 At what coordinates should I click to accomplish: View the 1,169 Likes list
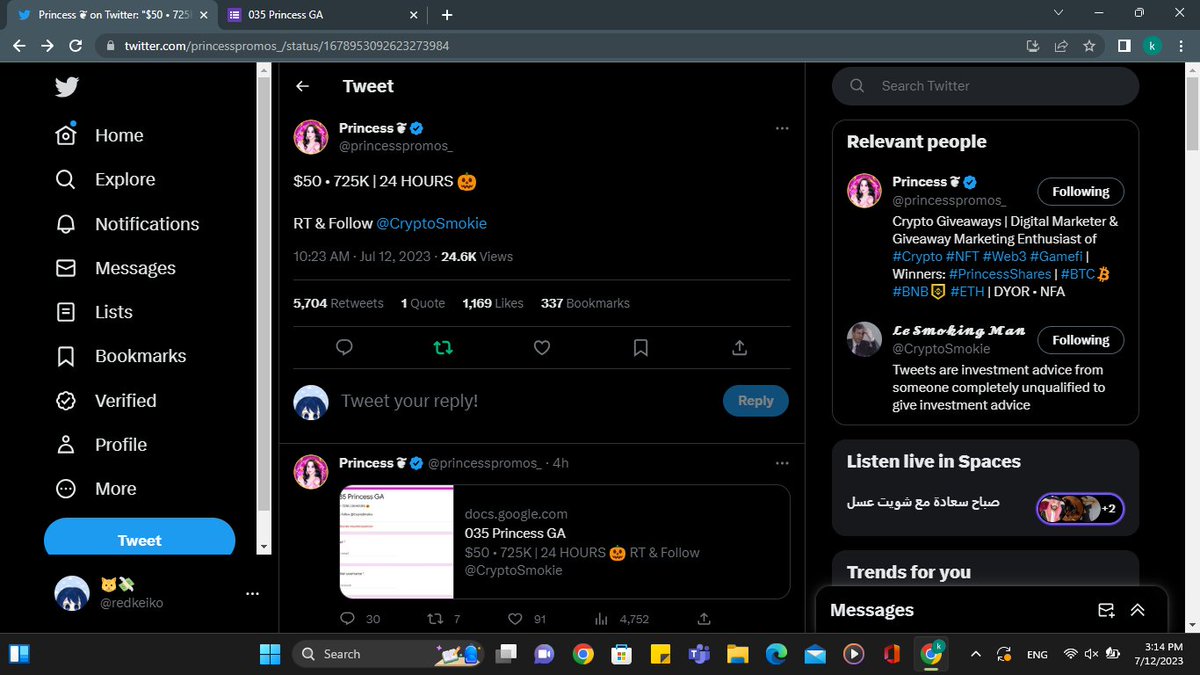click(x=493, y=303)
